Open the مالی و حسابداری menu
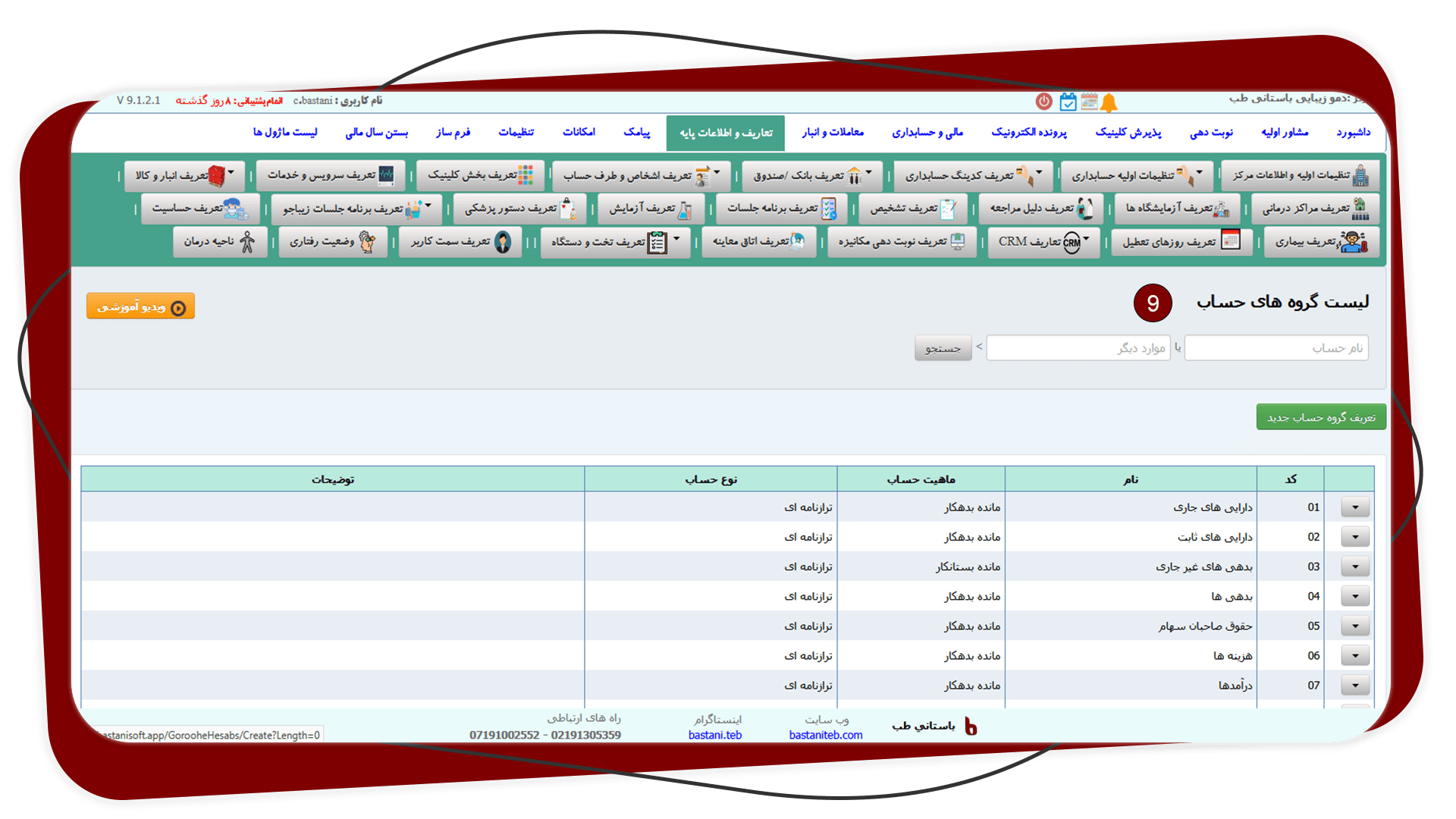 pyautogui.click(x=927, y=133)
